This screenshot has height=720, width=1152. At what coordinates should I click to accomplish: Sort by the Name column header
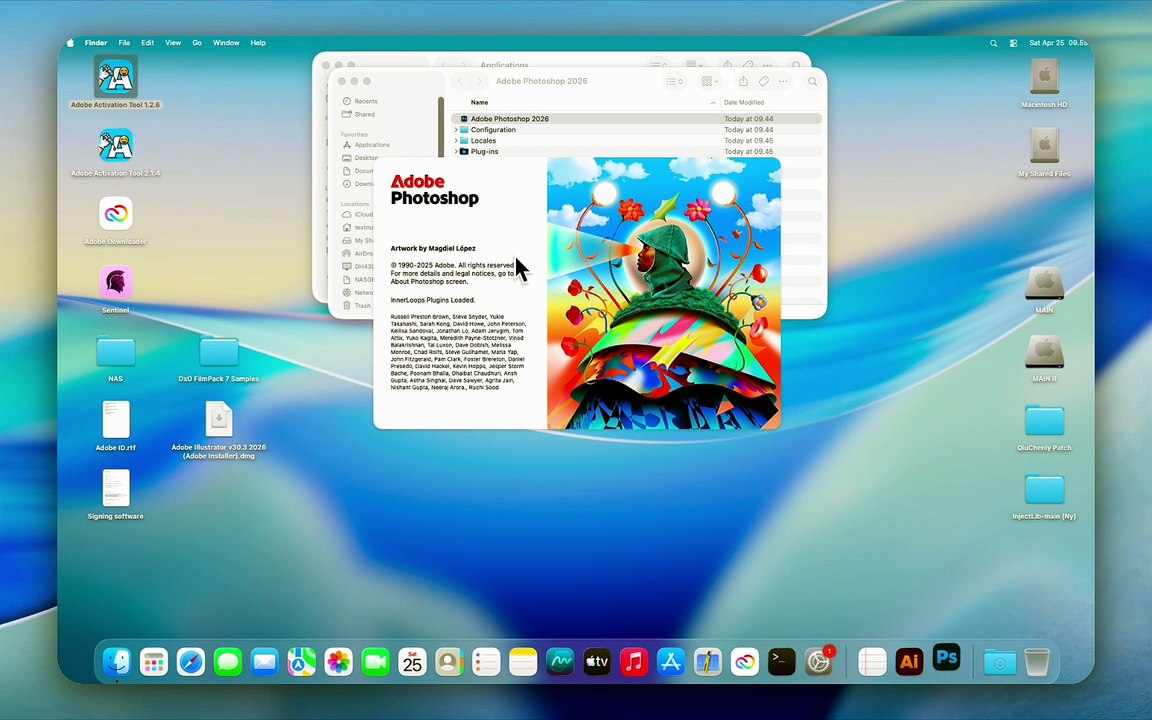[479, 103]
